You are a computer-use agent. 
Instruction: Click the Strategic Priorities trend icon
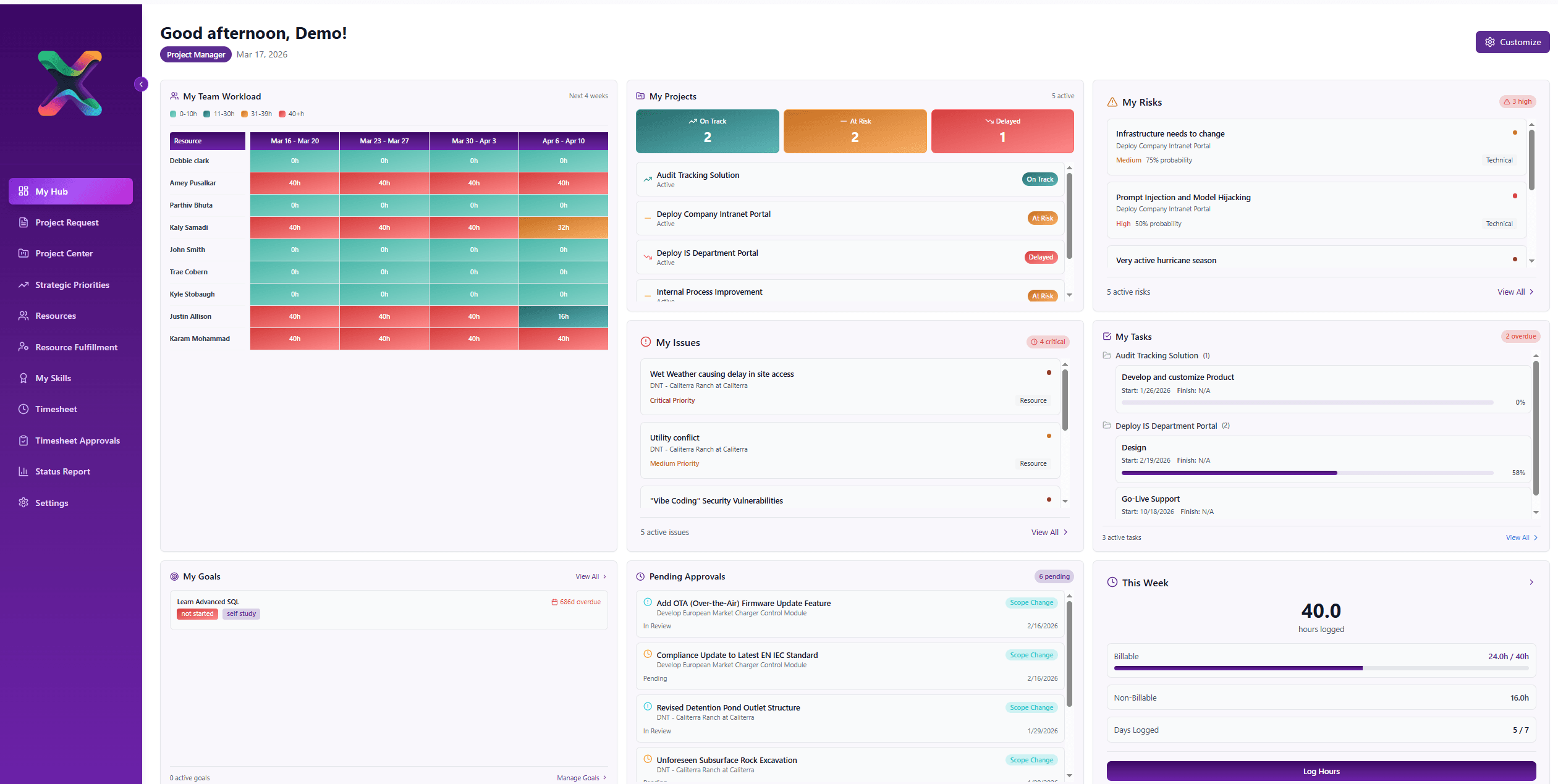23,284
